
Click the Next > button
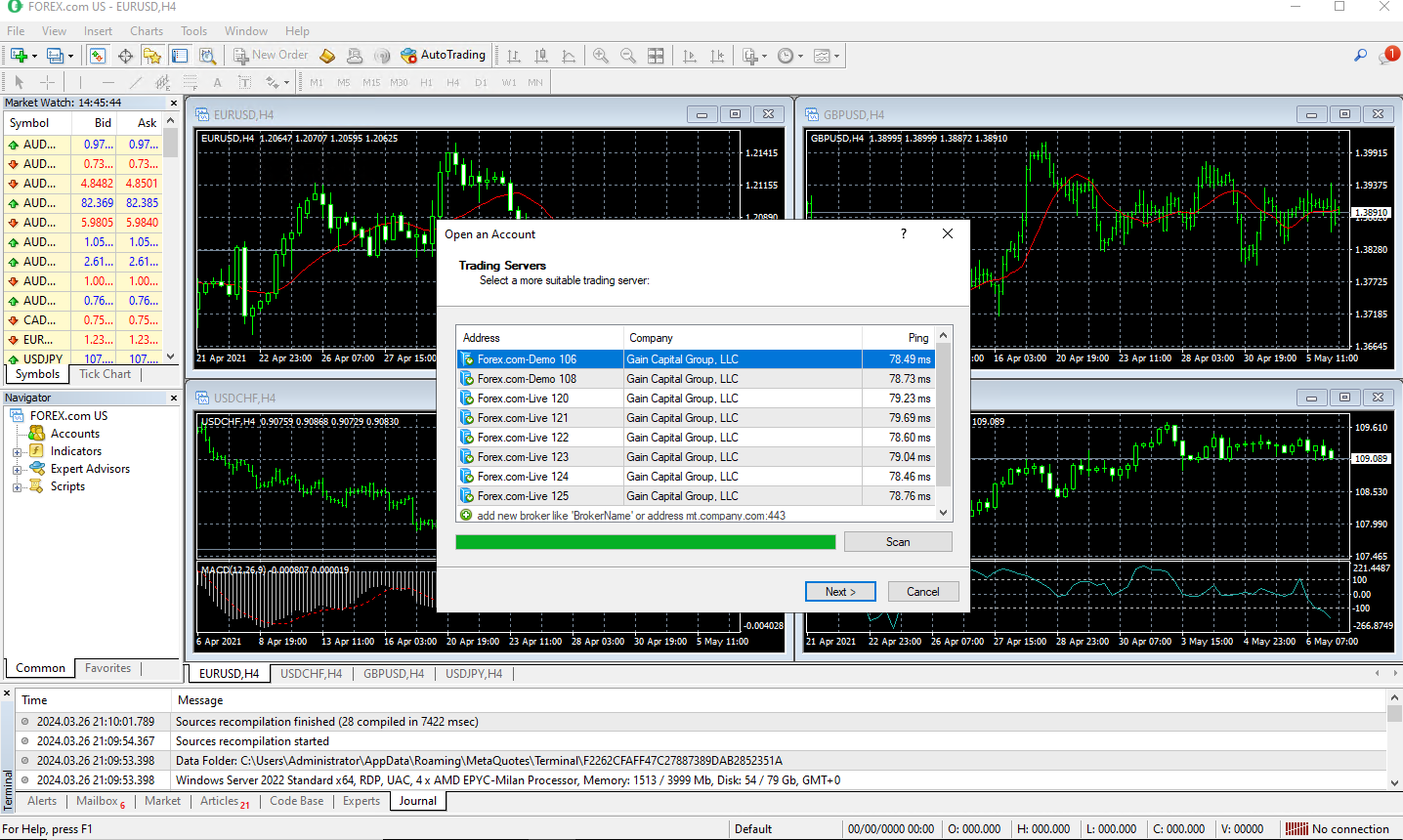coord(839,592)
